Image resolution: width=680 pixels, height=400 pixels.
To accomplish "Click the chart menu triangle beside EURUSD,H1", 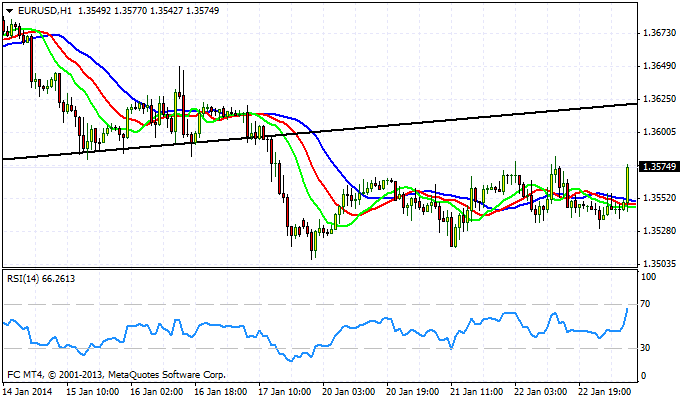I will click(10, 11).
